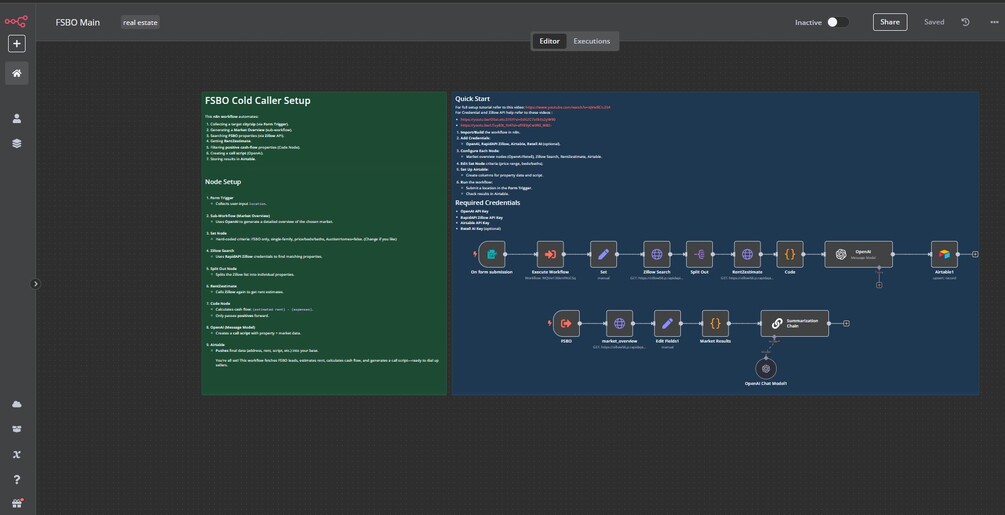Open the templates box icon
The width and height of the screenshot is (1005, 515).
[x=17, y=429]
